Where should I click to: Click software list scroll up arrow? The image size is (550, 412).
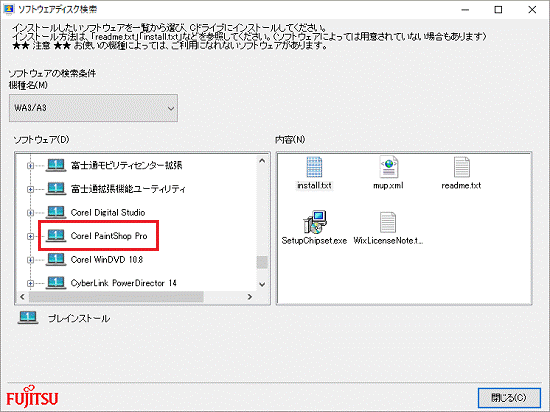pos(262,161)
